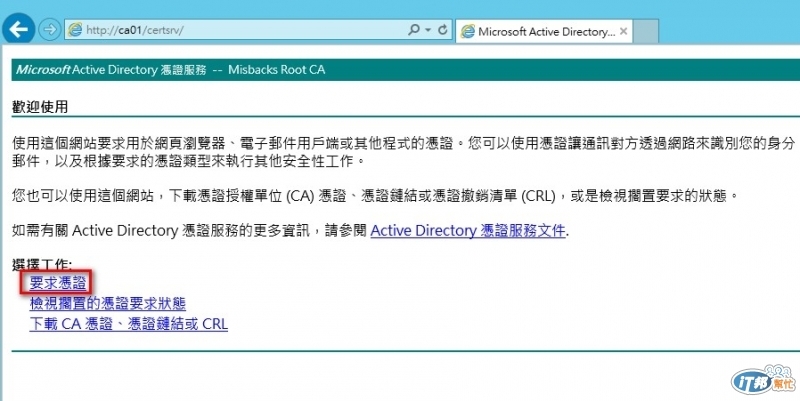This screenshot has height=401, width=800.
Task: Click the 選擇工作: label text
Action: (x=42, y=264)
